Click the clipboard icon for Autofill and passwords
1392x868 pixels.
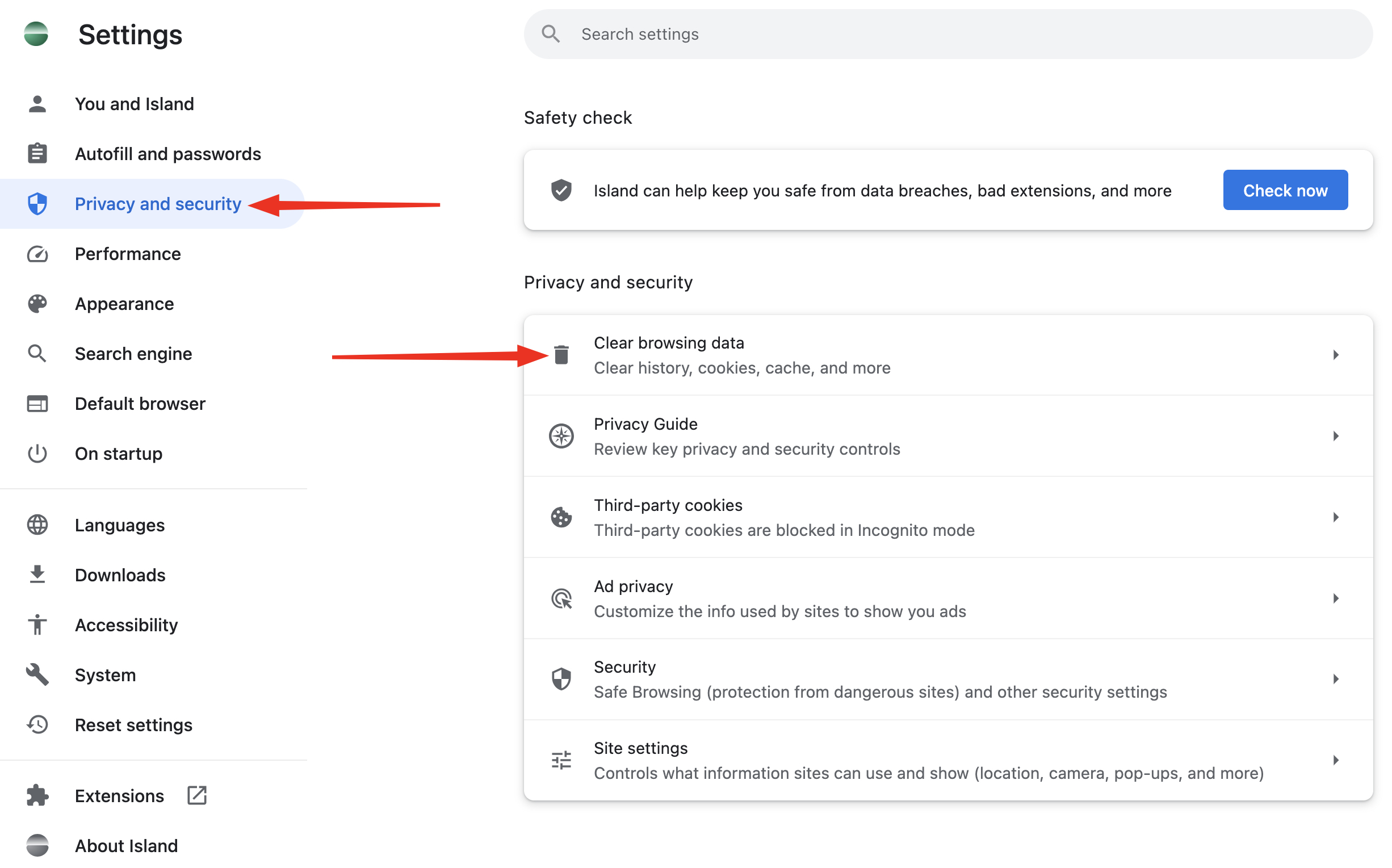37,154
